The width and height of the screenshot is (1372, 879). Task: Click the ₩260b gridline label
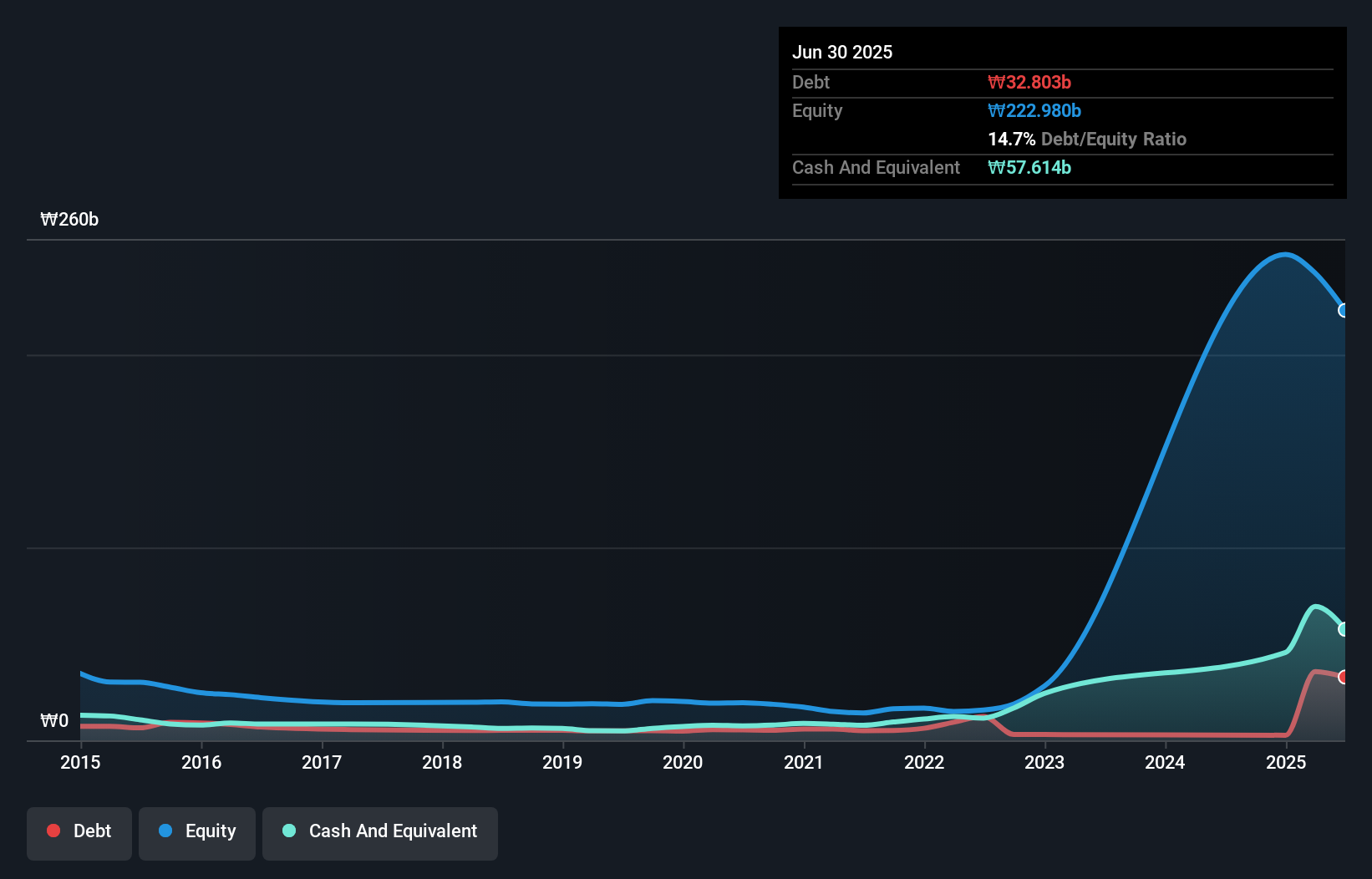[70, 220]
